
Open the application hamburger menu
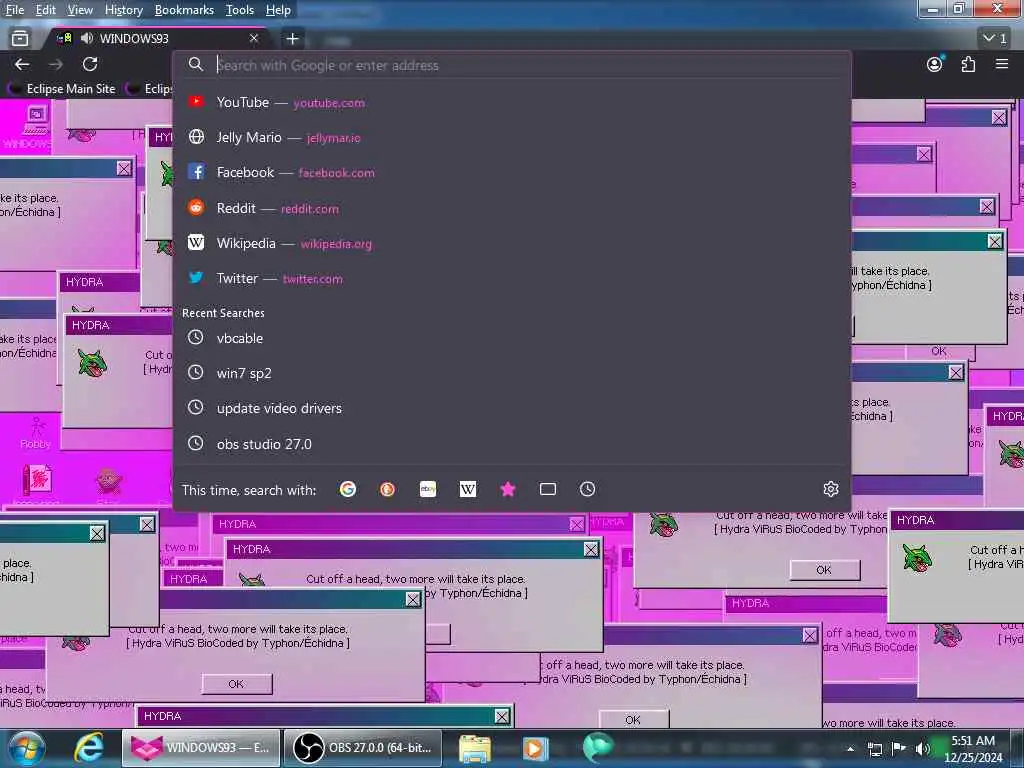coord(1002,64)
